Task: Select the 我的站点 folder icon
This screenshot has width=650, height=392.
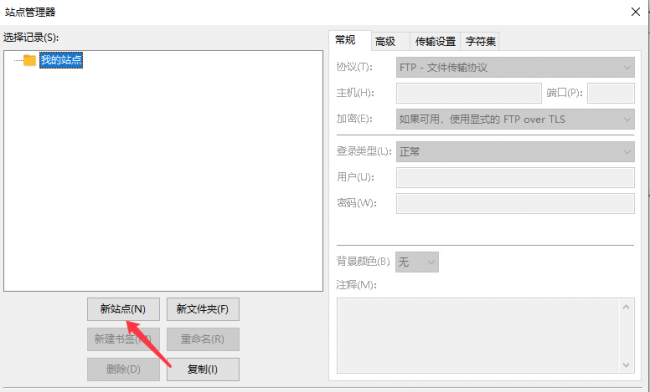Action: point(29,60)
